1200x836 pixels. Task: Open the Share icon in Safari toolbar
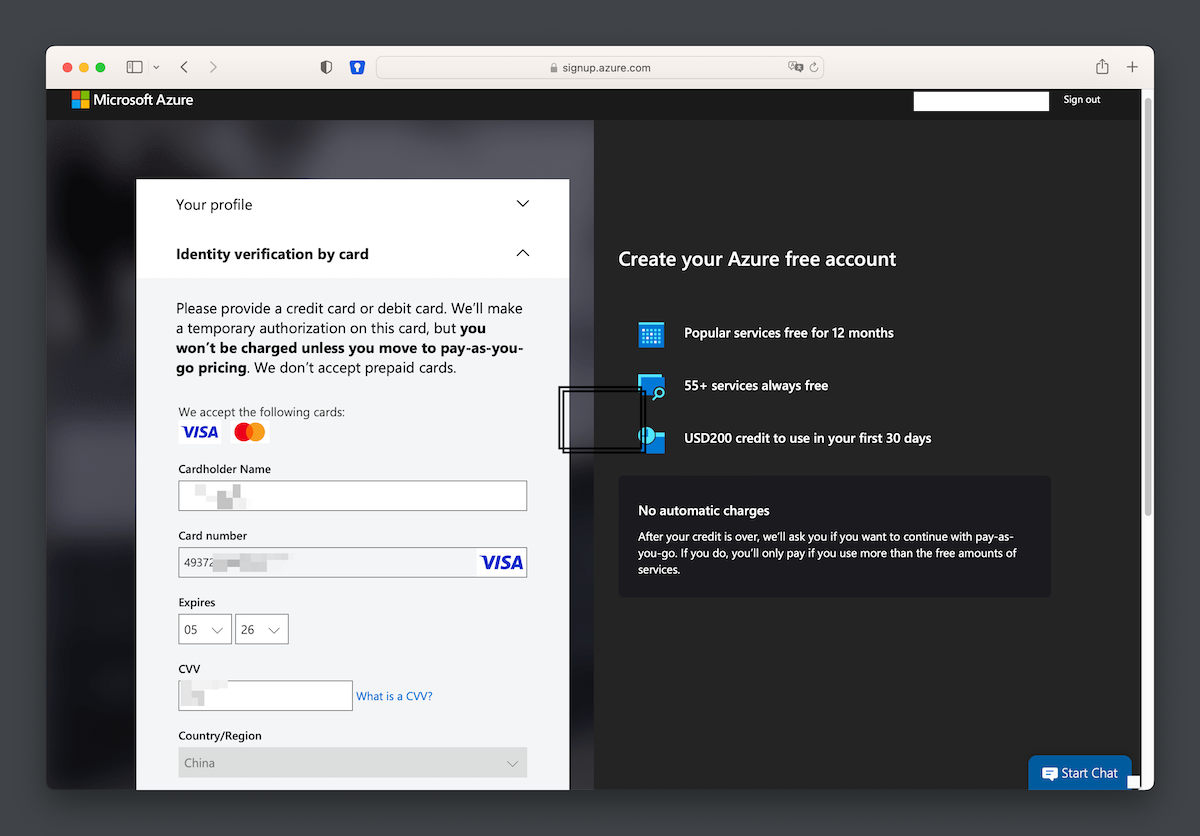click(1102, 66)
